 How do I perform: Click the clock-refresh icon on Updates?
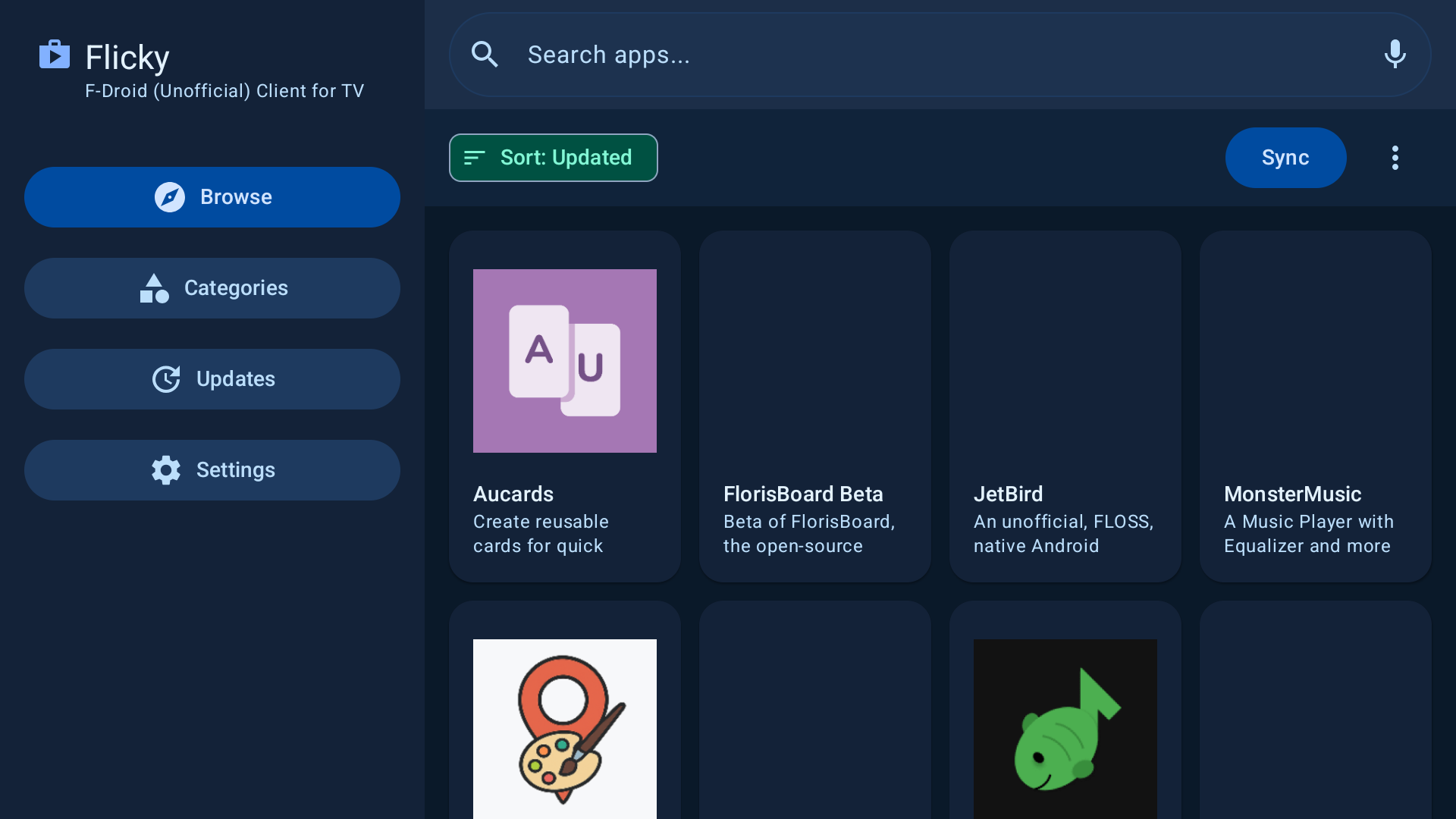(166, 379)
